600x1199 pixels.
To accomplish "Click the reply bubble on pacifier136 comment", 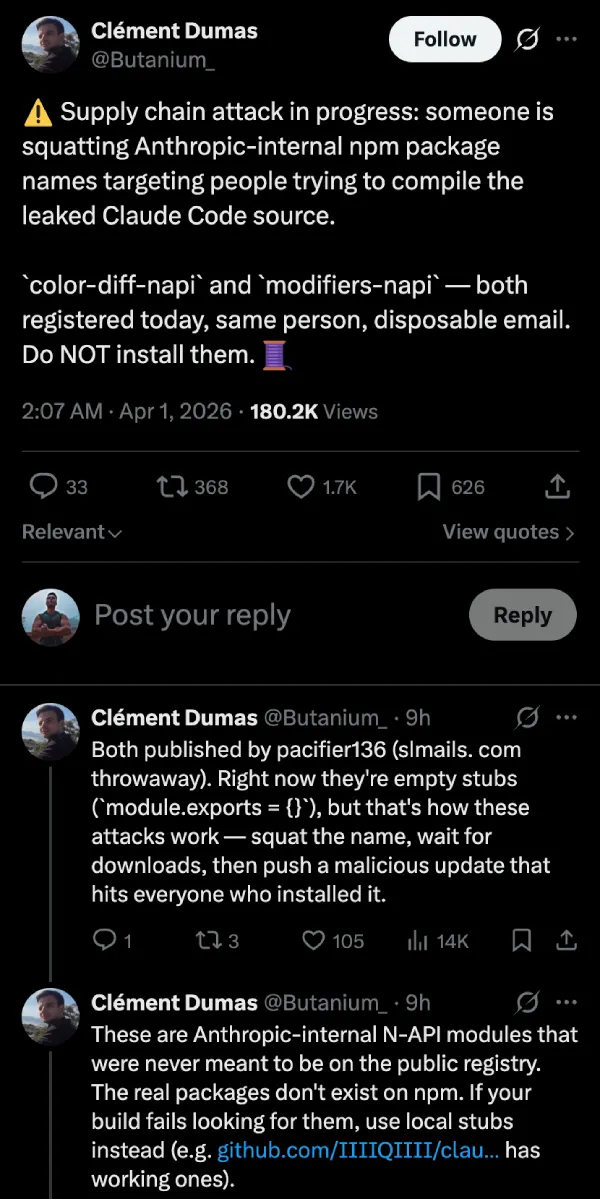I will [104, 941].
